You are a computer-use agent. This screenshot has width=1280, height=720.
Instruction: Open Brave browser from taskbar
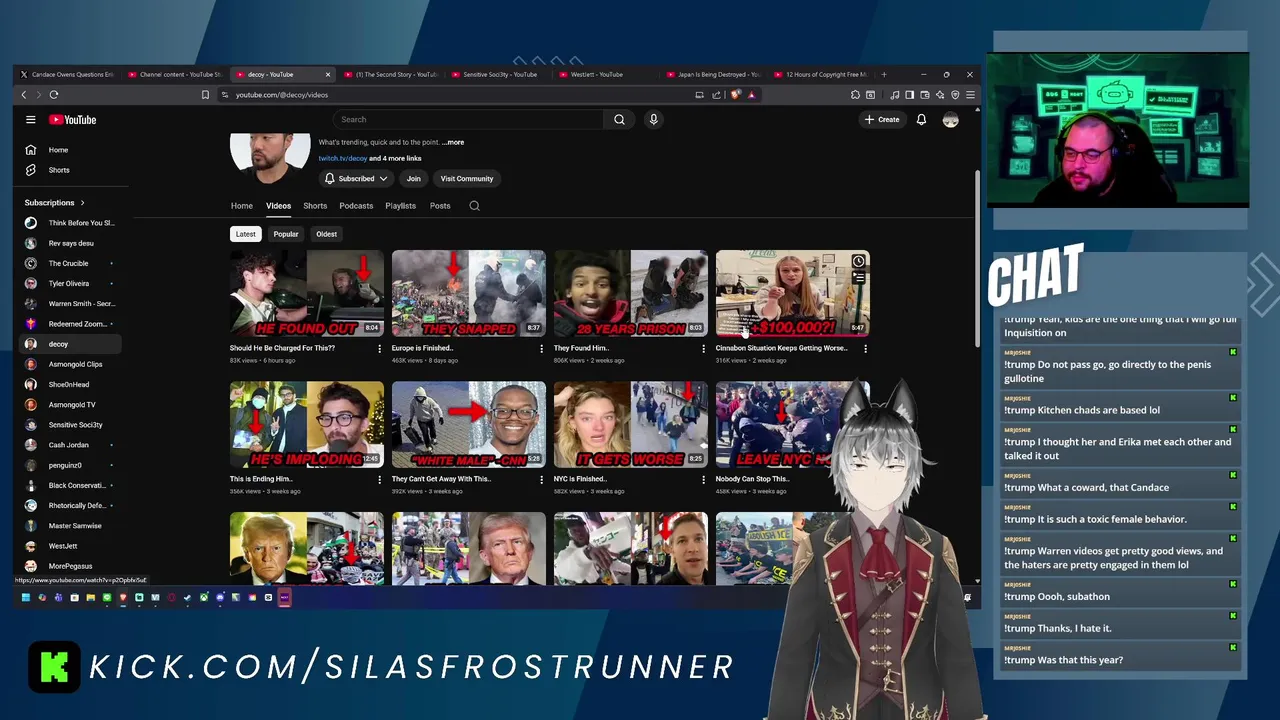(123, 597)
